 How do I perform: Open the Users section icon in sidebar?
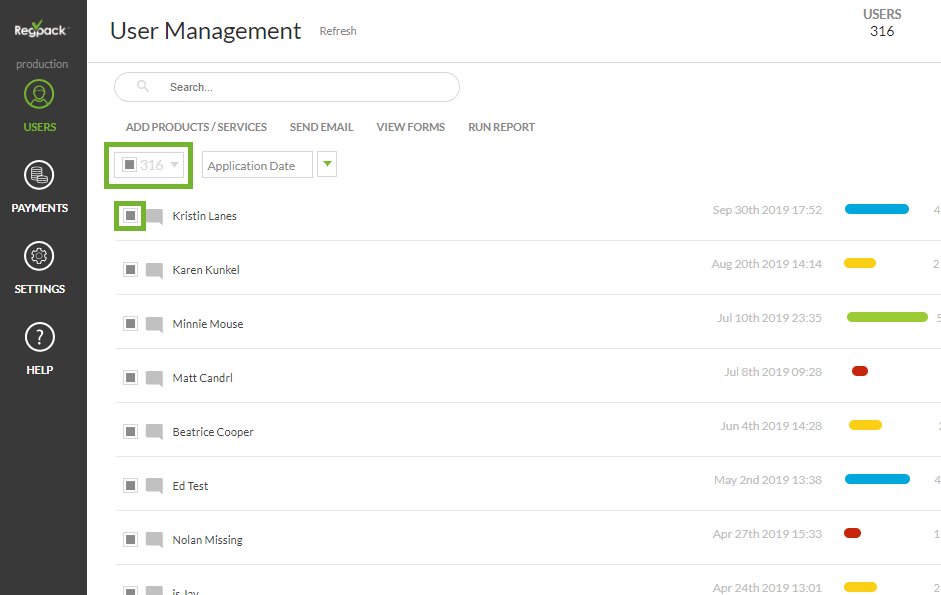point(39,96)
